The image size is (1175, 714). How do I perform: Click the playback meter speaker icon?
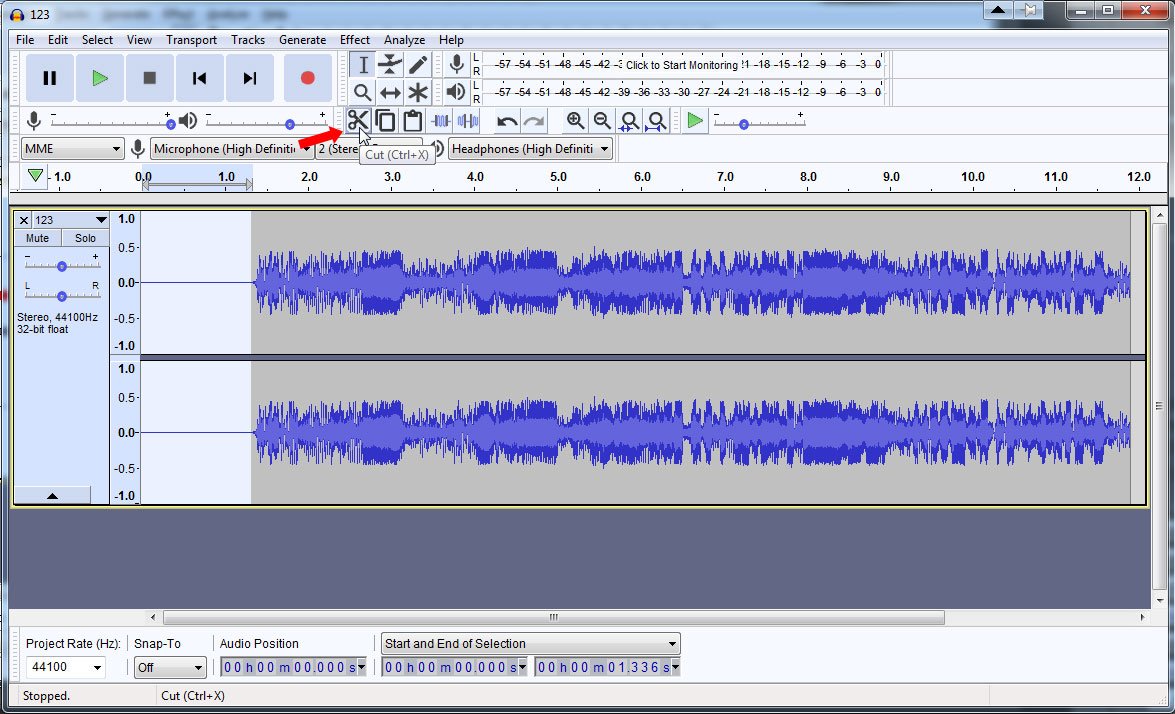tap(456, 92)
